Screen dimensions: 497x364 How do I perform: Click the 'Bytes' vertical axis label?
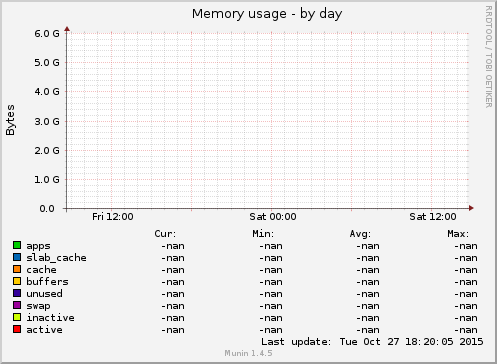coord(10,120)
